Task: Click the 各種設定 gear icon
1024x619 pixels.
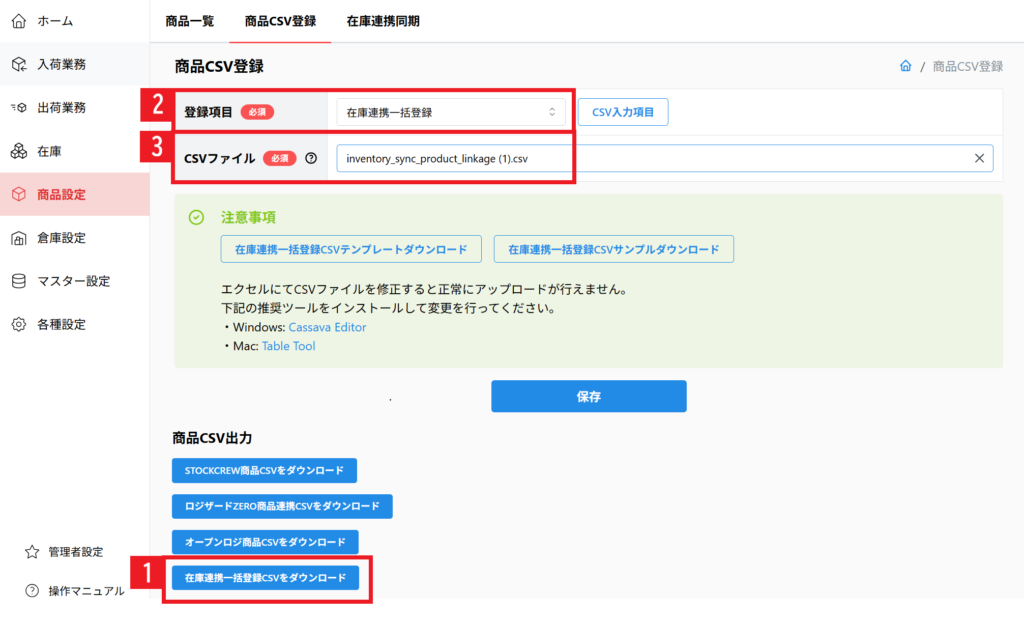Action: pos(18,324)
